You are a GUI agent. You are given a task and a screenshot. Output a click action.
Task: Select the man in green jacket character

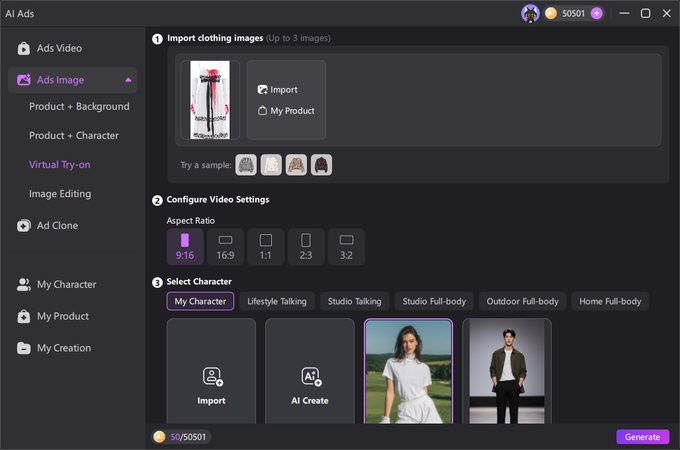tap(507, 371)
